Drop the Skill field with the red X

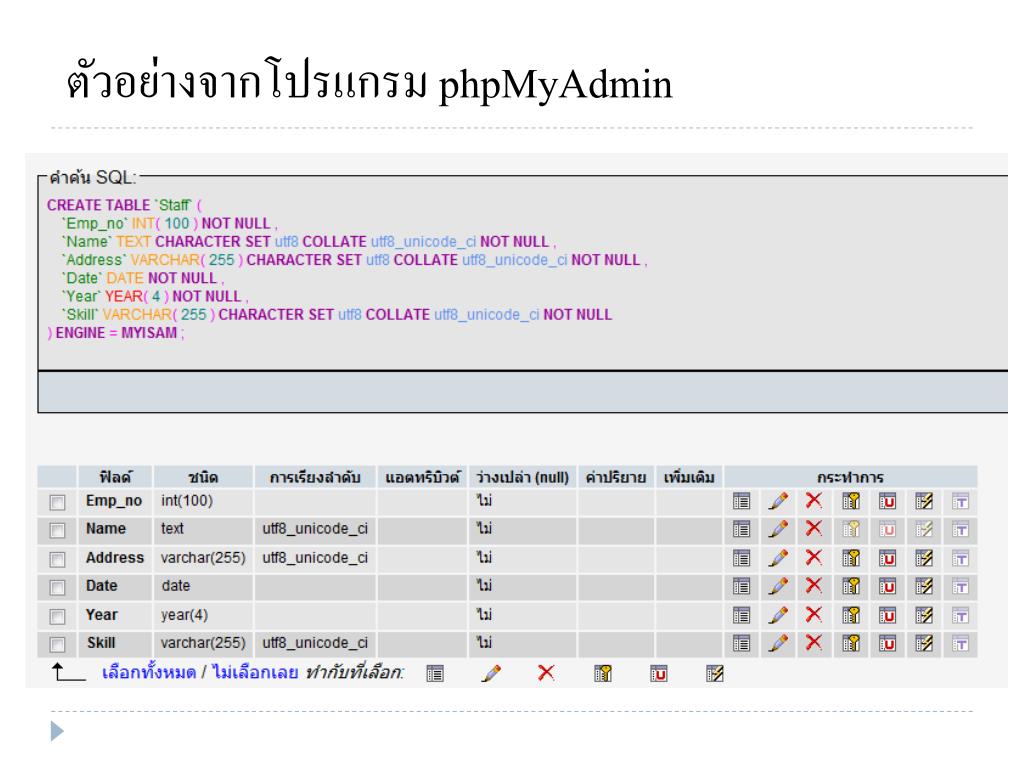point(814,643)
